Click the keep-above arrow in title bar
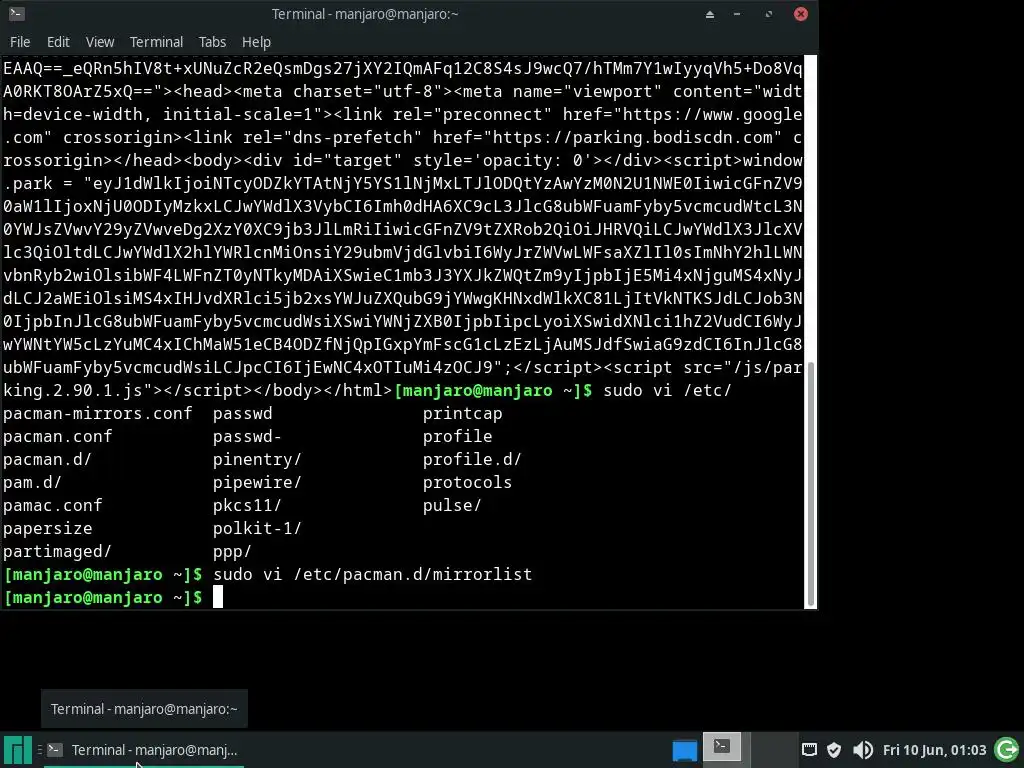The width and height of the screenshot is (1024, 768). coord(710,14)
